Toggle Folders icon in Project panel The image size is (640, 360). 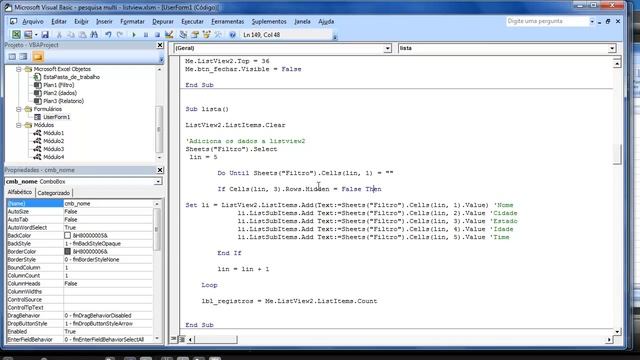(38, 57)
